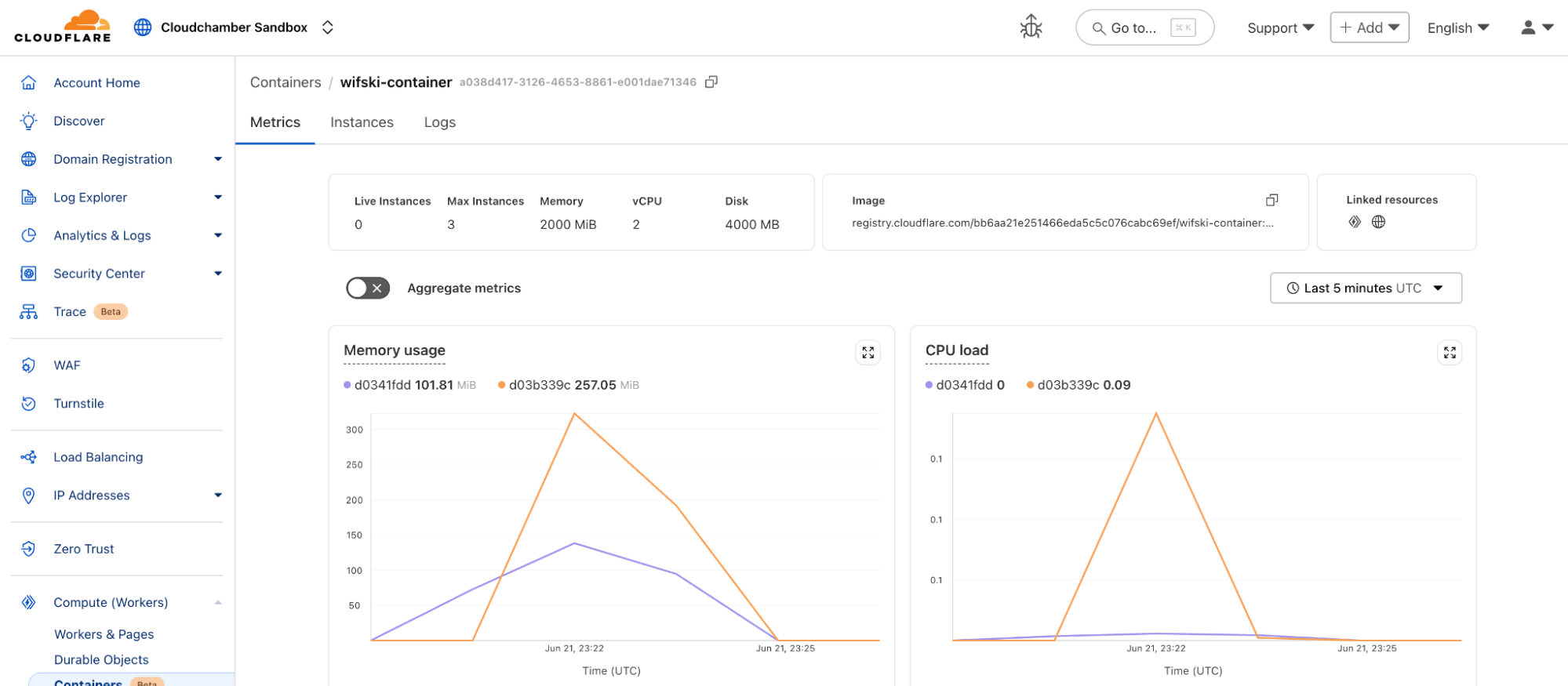Image resolution: width=1568 pixels, height=686 pixels.
Task: Expand Memory usage chart fullscreen
Action: click(x=868, y=353)
